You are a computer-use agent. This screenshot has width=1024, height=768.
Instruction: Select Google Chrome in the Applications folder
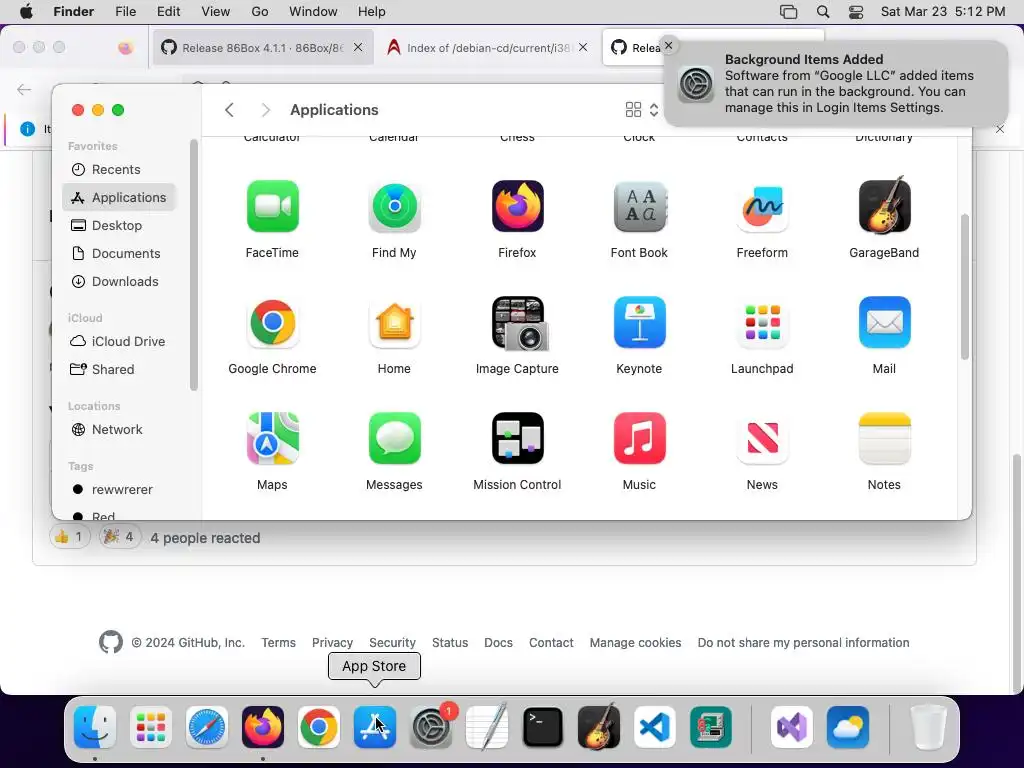272,323
